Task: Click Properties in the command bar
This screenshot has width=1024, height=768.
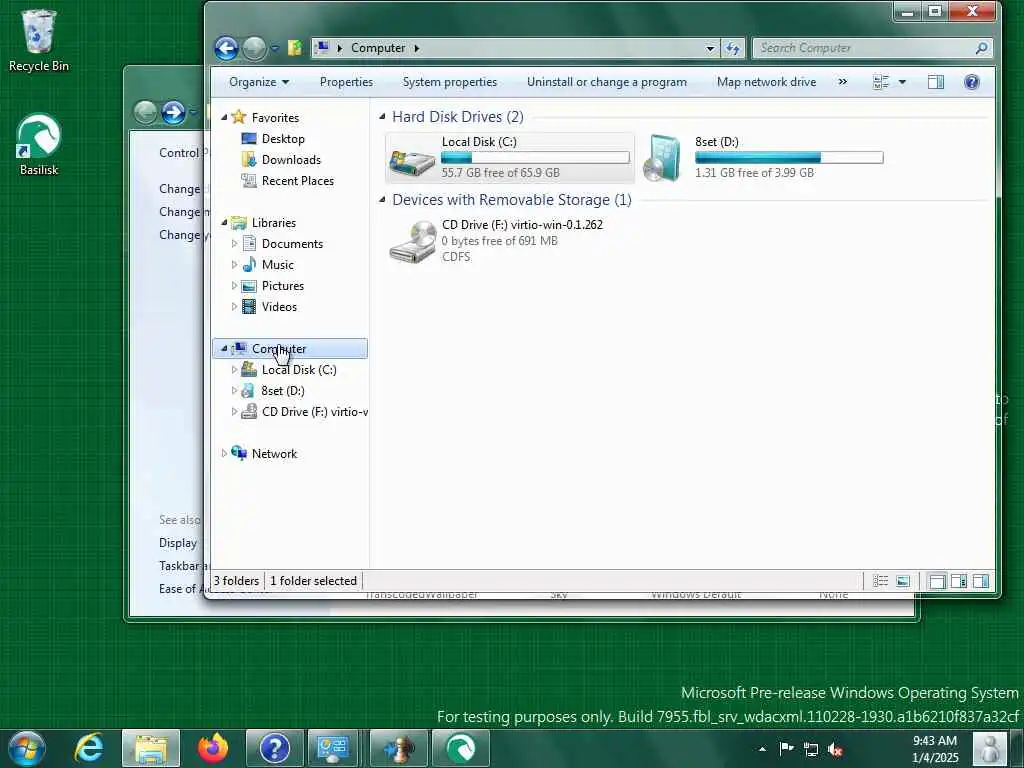Action: click(346, 82)
